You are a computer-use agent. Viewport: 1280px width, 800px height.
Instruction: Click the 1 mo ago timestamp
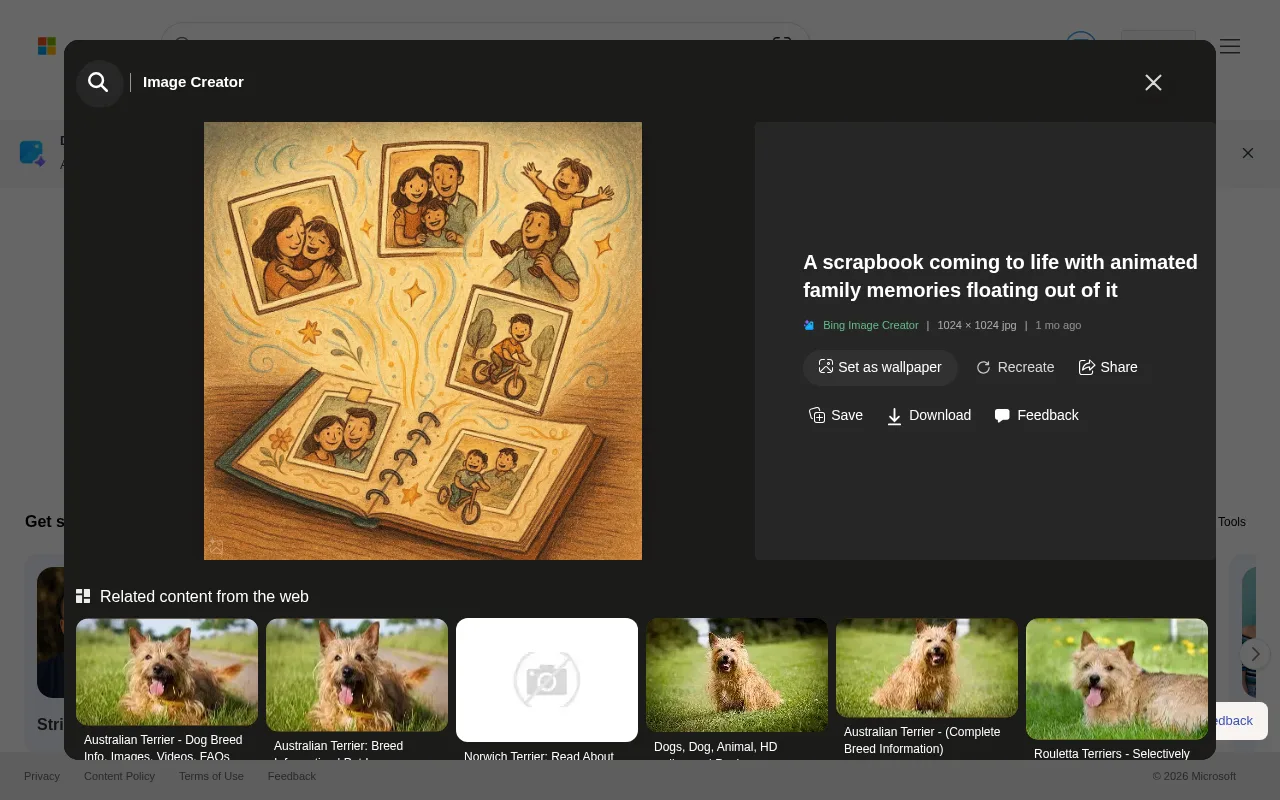pos(1058,325)
